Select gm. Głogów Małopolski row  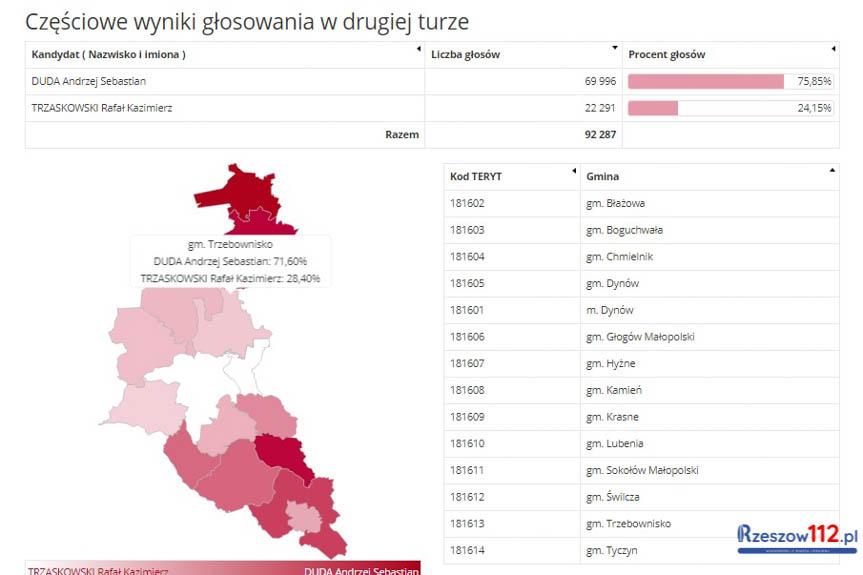[x=640, y=337]
